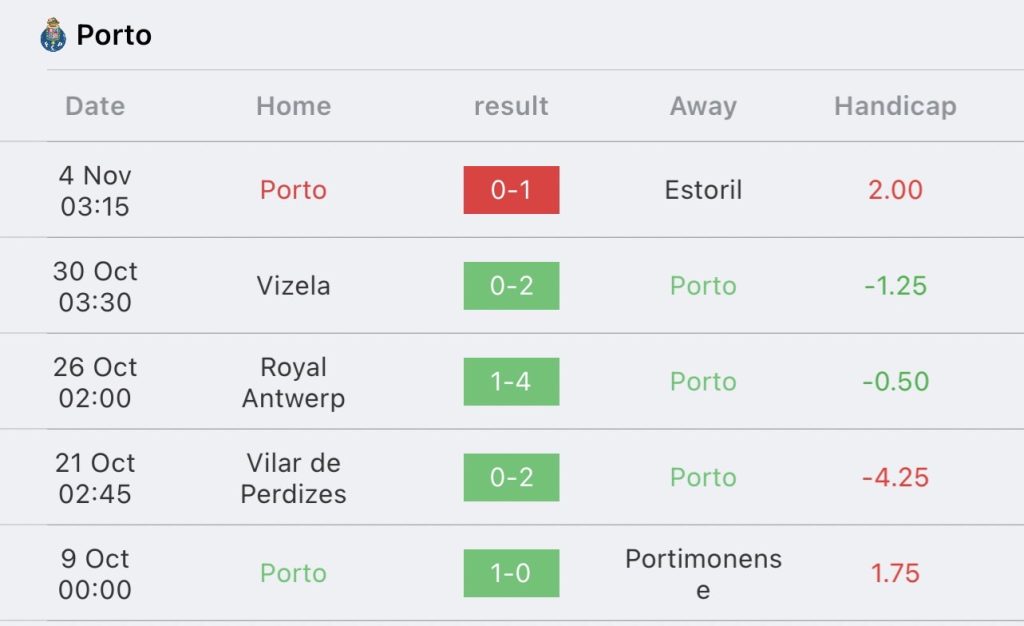
Task: Click the 1-0 result badge
Action: pyautogui.click(x=511, y=574)
